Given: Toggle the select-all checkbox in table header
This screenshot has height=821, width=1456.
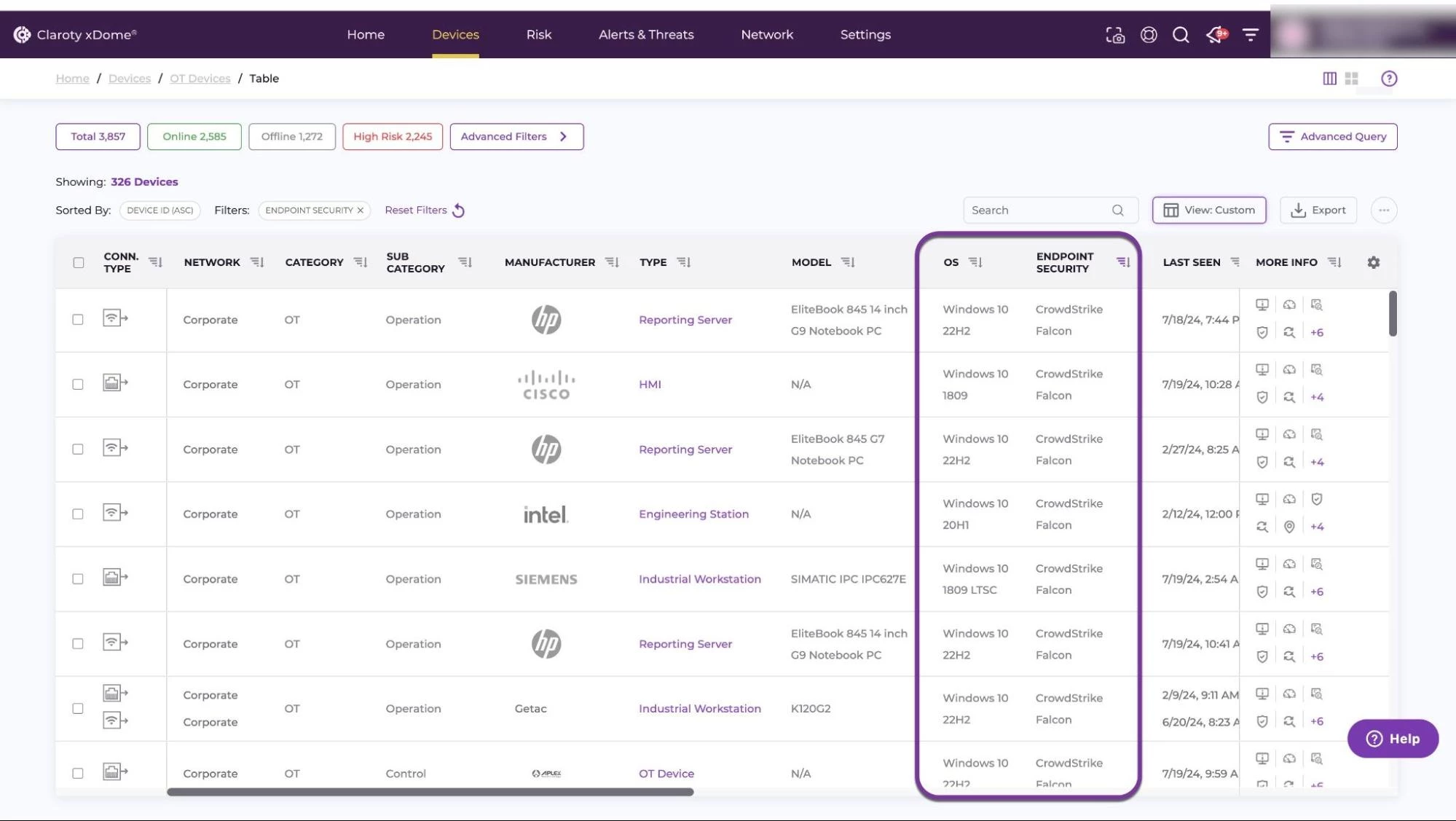Looking at the screenshot, I should coord(78,262).
